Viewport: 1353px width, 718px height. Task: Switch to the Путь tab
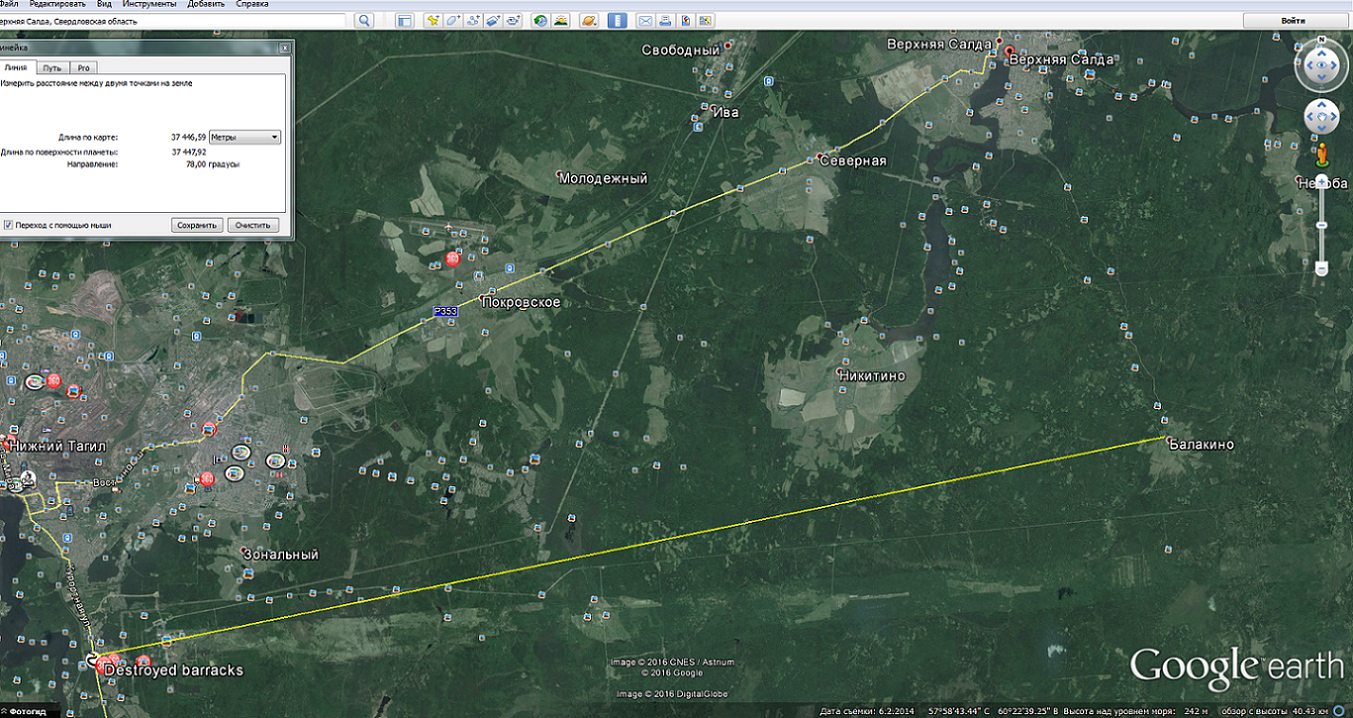[52, 67]
